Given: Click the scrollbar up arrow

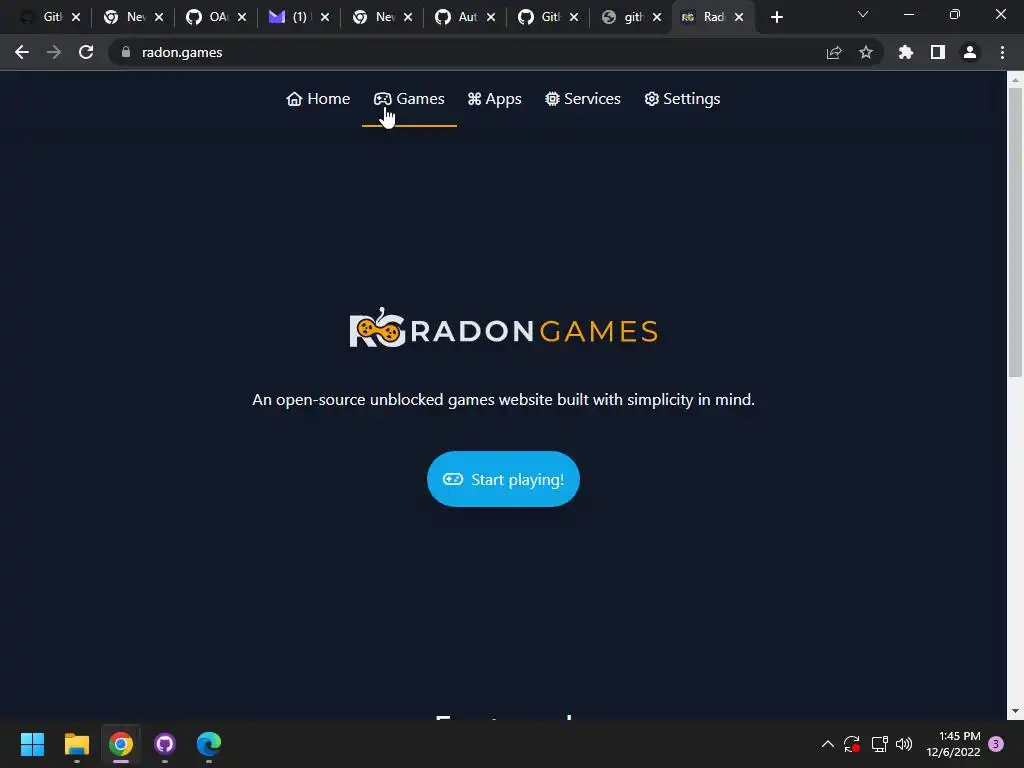Looking at the screenshot, I should pos(1015,80).
